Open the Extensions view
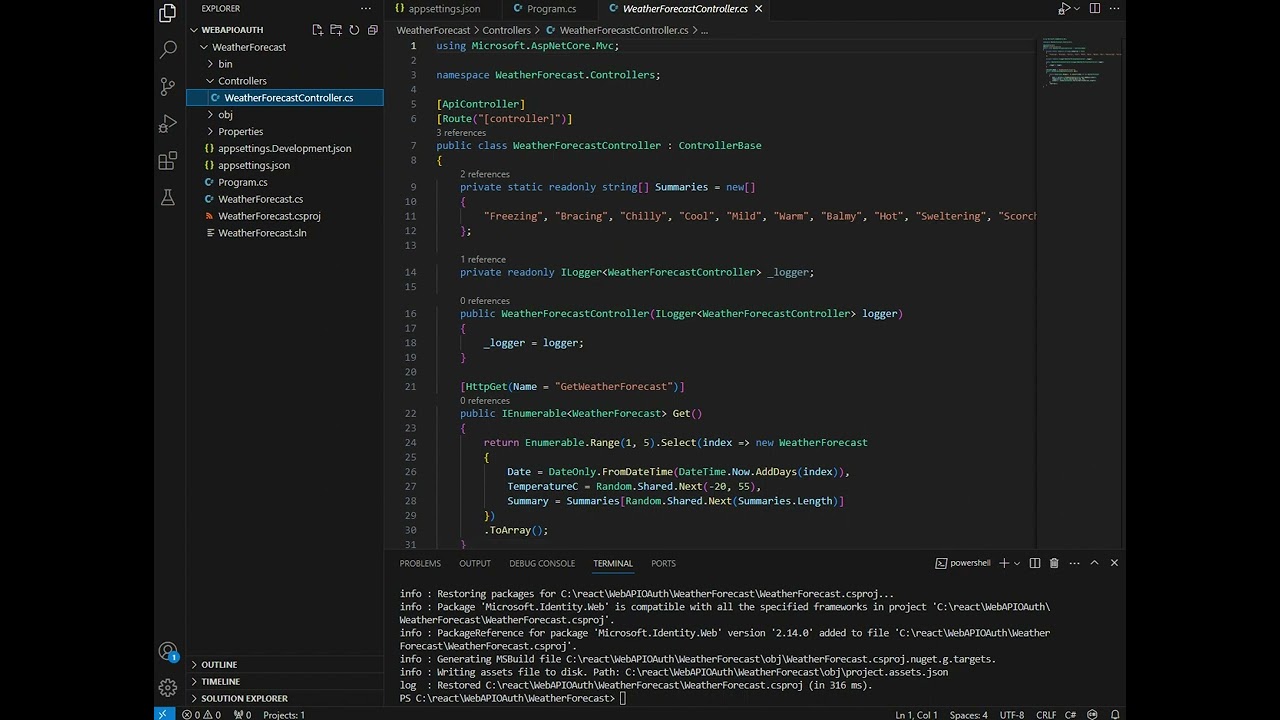Viewport: 1280px width, 720px height. tap(168, 161)
